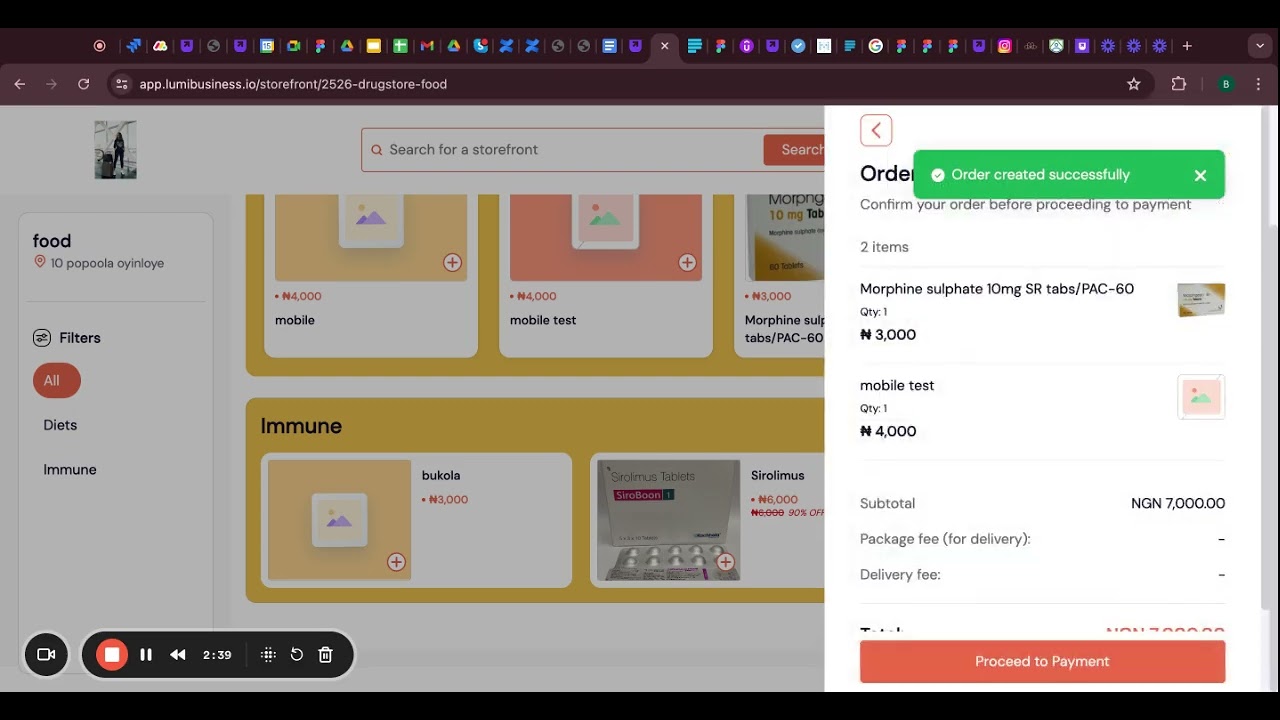Click the 'mobile' product card title
The image size is (1280, 720).
(x=295, y=320)
